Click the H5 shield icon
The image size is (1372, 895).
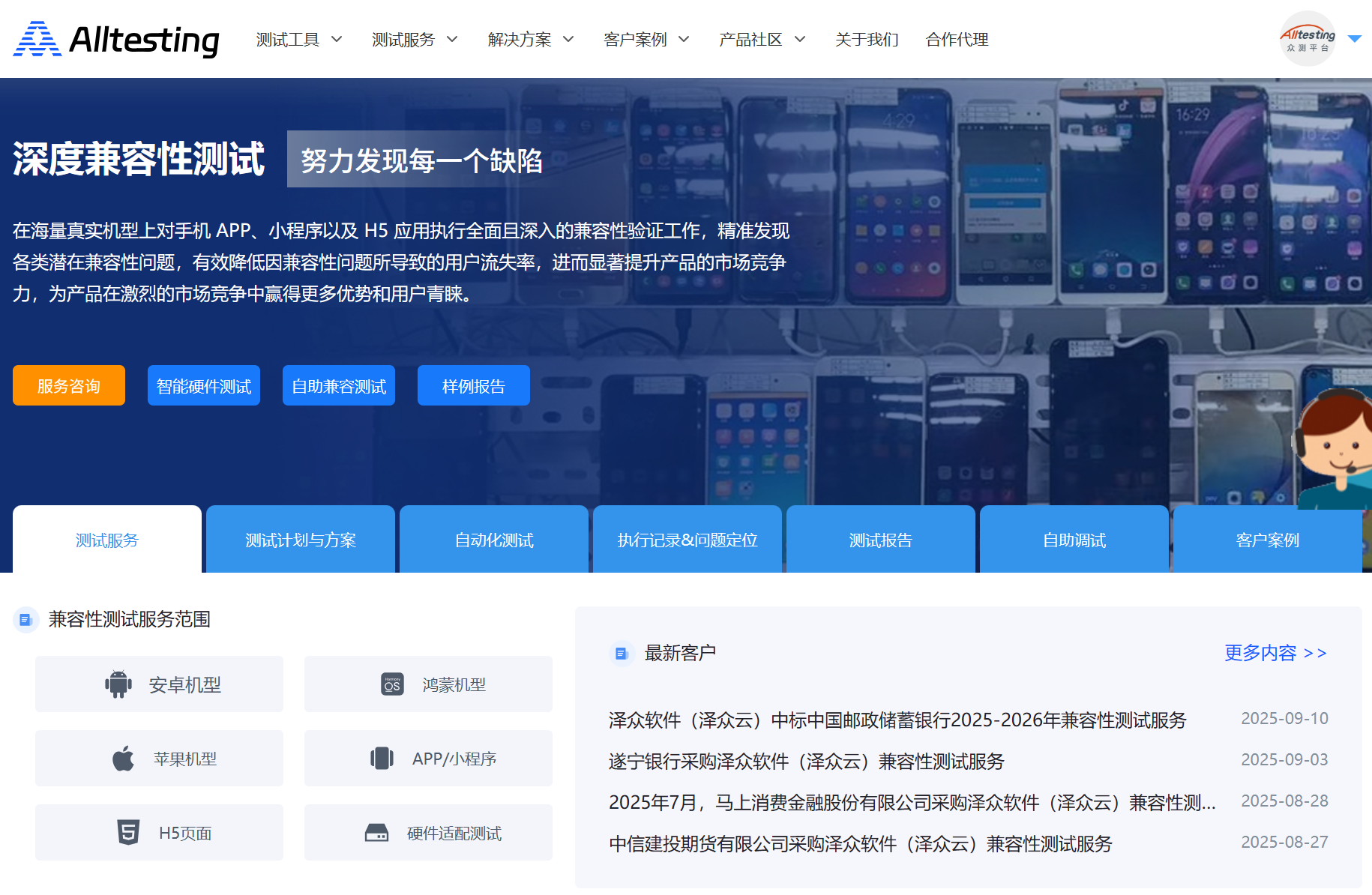coord(128,833)
